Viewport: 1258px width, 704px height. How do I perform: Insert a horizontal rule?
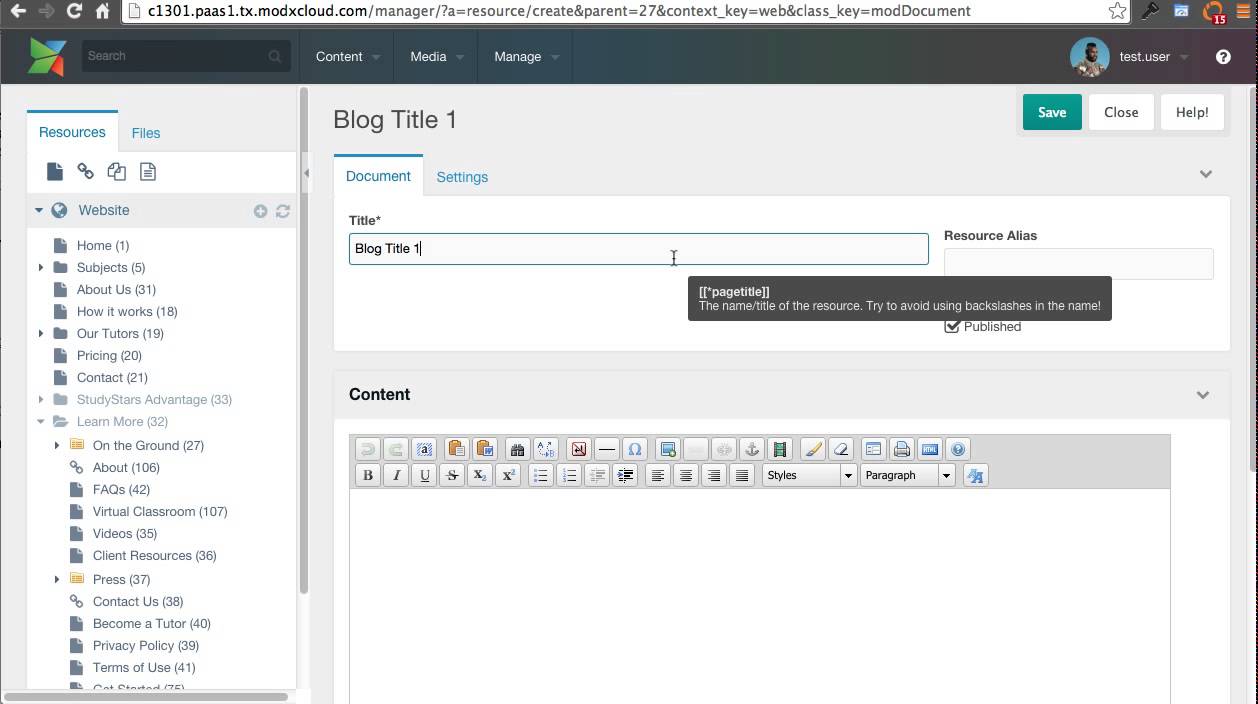[x=606, y=449]
